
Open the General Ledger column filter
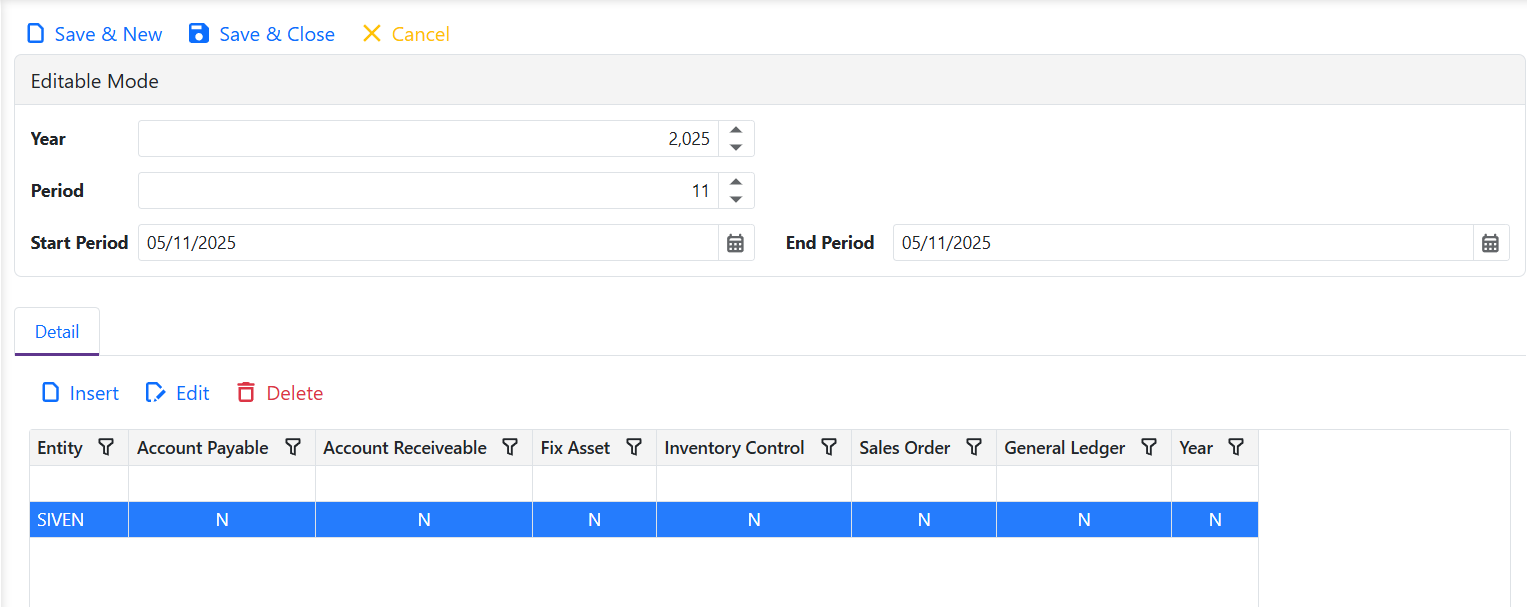click(1149, 448)
